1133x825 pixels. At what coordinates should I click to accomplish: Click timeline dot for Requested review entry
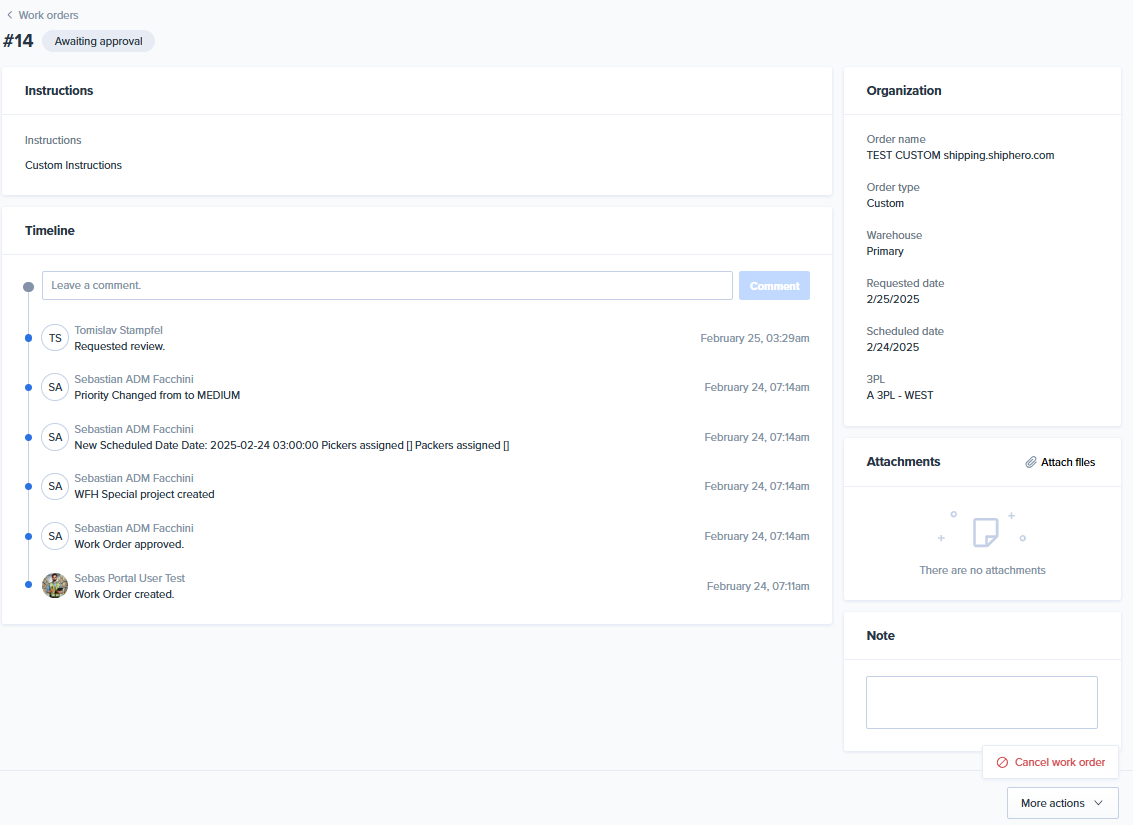tap(28, 338)
